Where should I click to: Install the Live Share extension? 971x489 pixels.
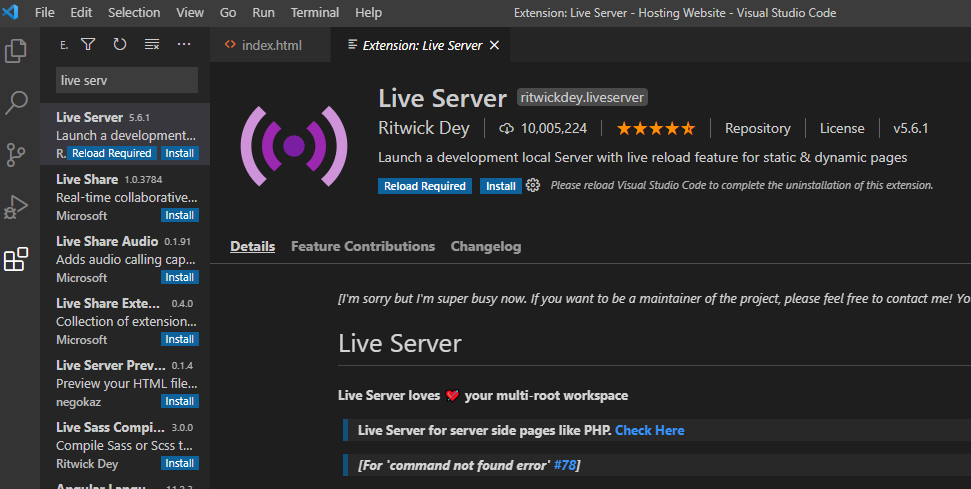click(x=180, y=215)
